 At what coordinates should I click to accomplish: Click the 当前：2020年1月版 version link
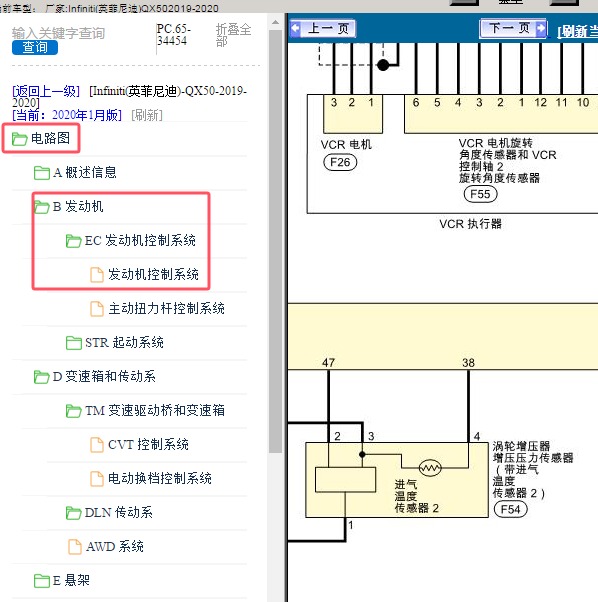tap(67, 115)
